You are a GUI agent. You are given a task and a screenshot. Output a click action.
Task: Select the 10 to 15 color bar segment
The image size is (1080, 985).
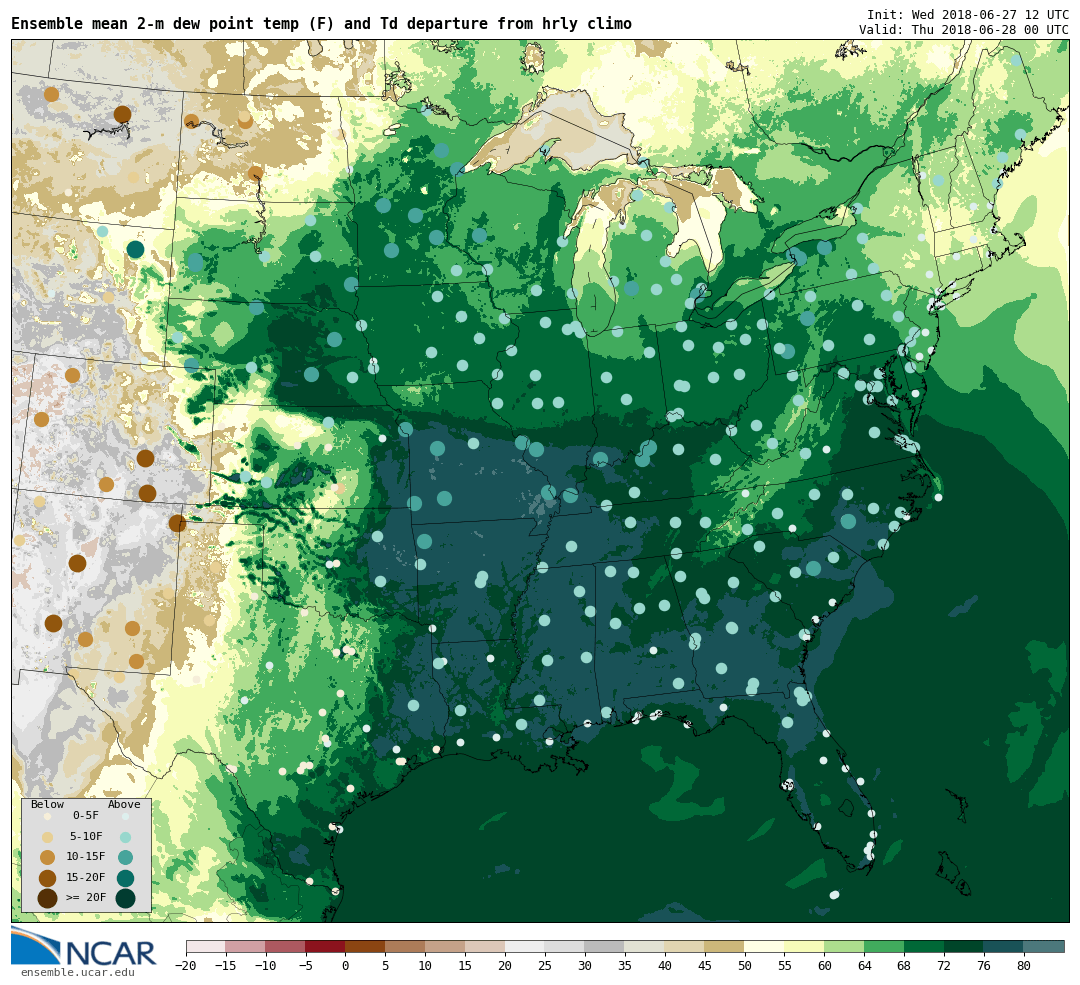(x=445, y=947)
